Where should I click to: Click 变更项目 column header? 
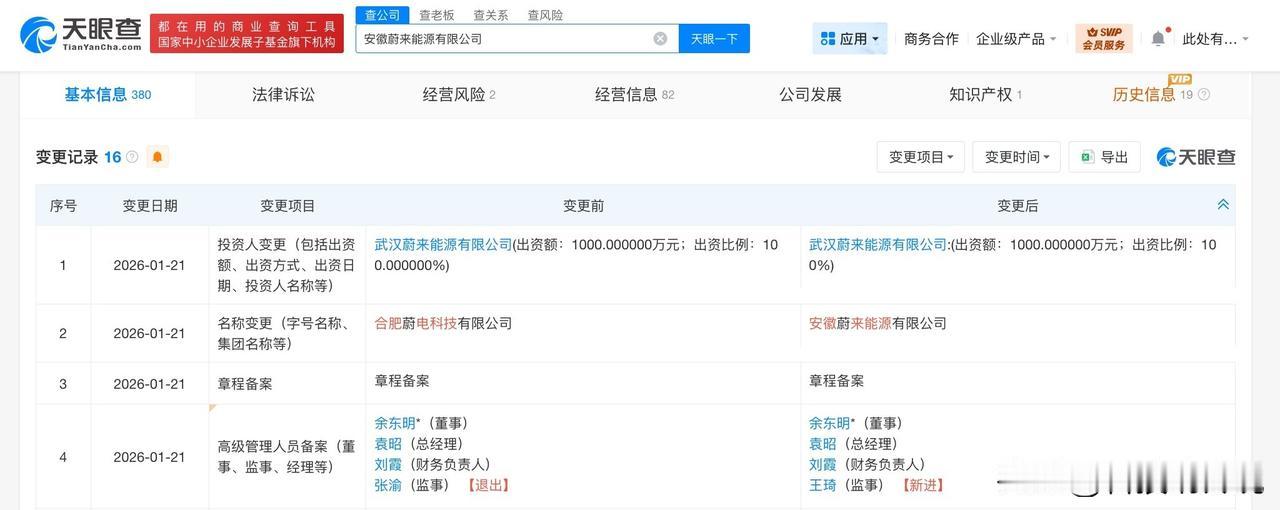point(288,205)
